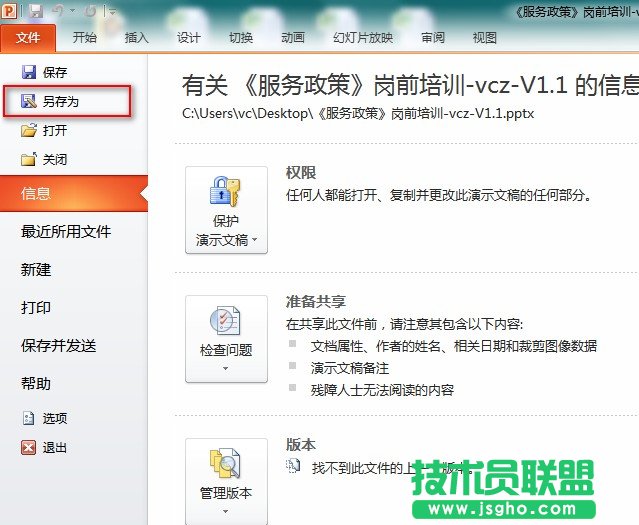Click the 准备共享 heading
Screen dimensions: 639x525
[316, 302]
